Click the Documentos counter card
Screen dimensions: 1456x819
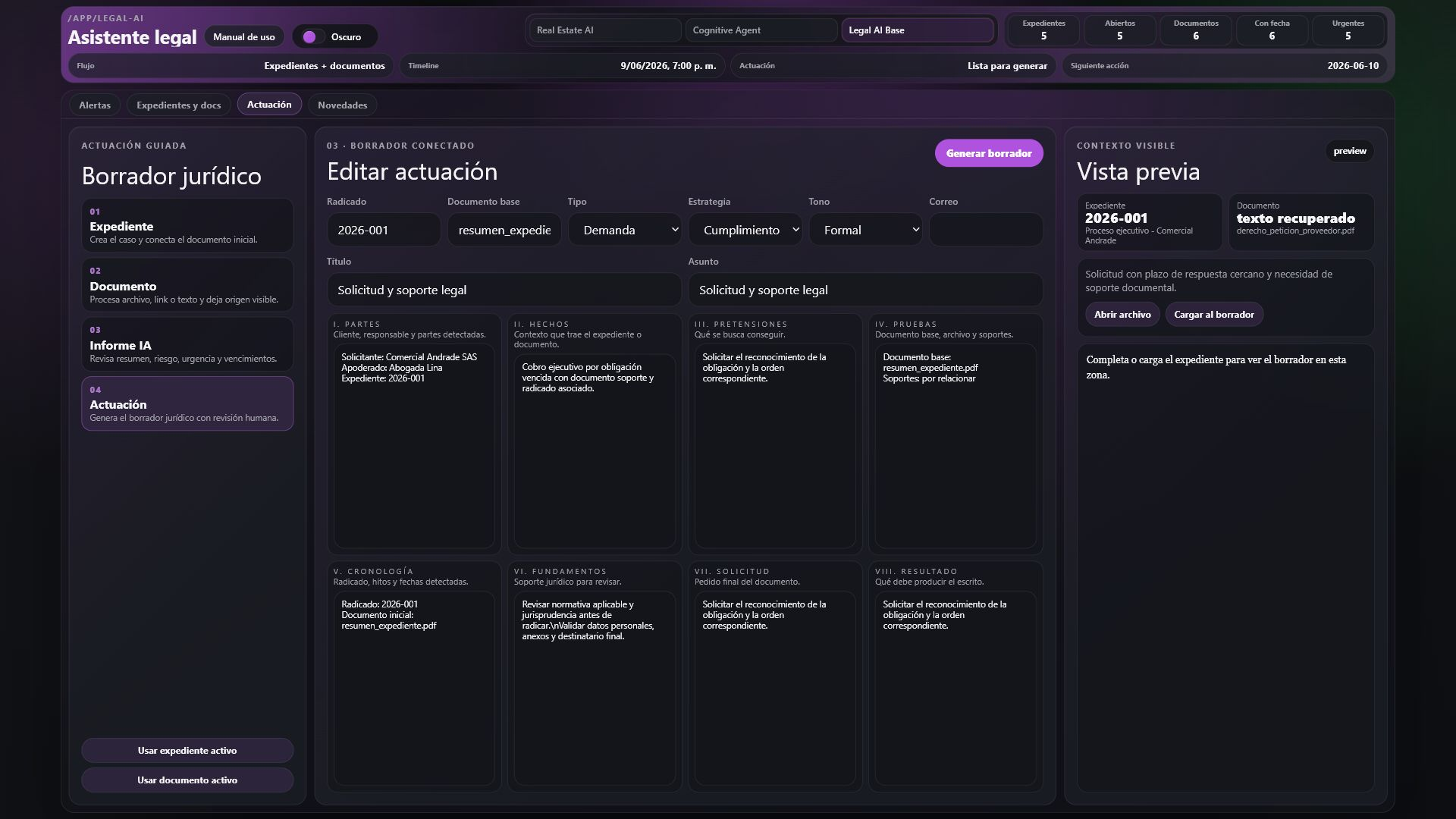1196,30
